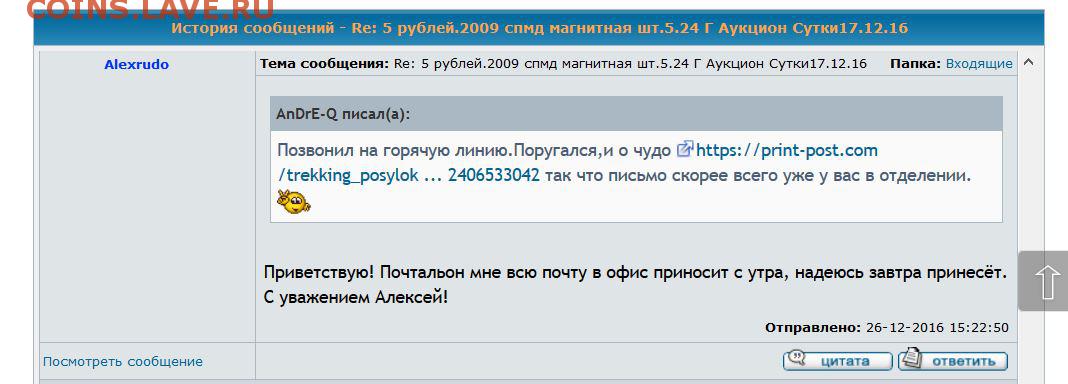Image resolution: width=1068 pixels, height=384 pixels.
Task: Click the peace-sign smiley emoticon
Action: point(294,202)
